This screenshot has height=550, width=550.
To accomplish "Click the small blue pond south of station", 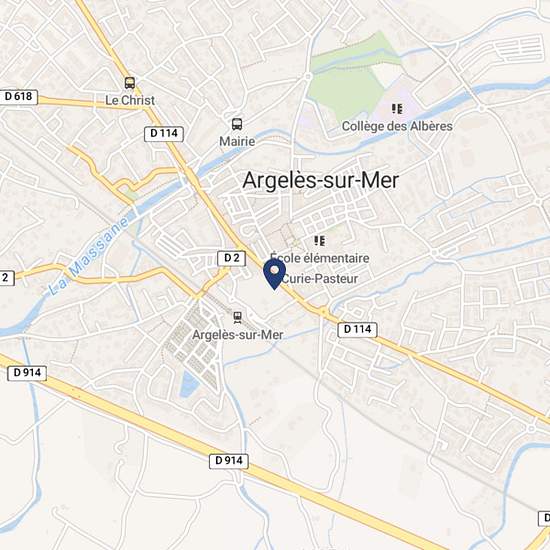I will pyautogui.click(x=189, y=385).
